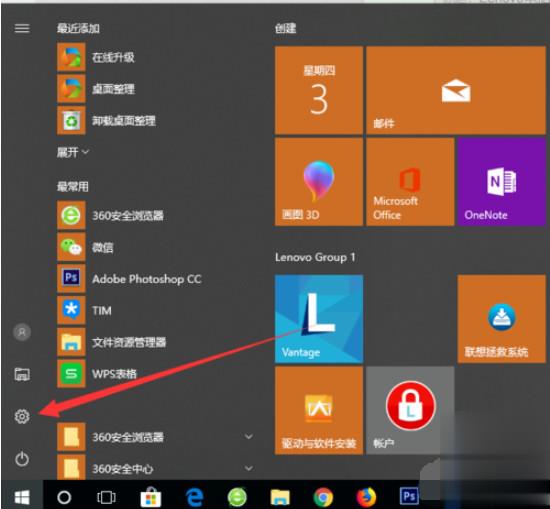
Task: Open Cortana circle on taskbar
Action: click(64, 497)
